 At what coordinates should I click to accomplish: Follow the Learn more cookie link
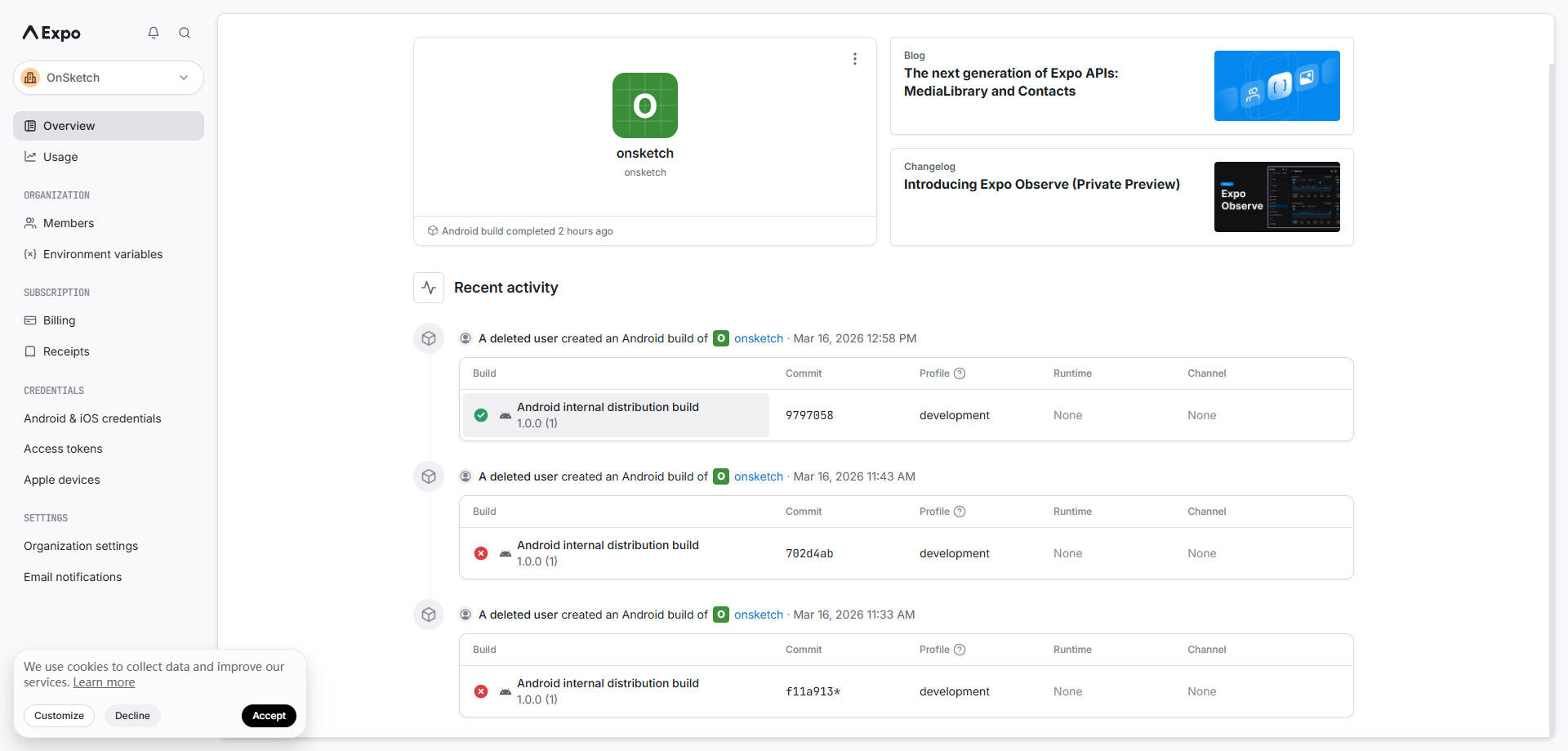[x=104, y=682]
